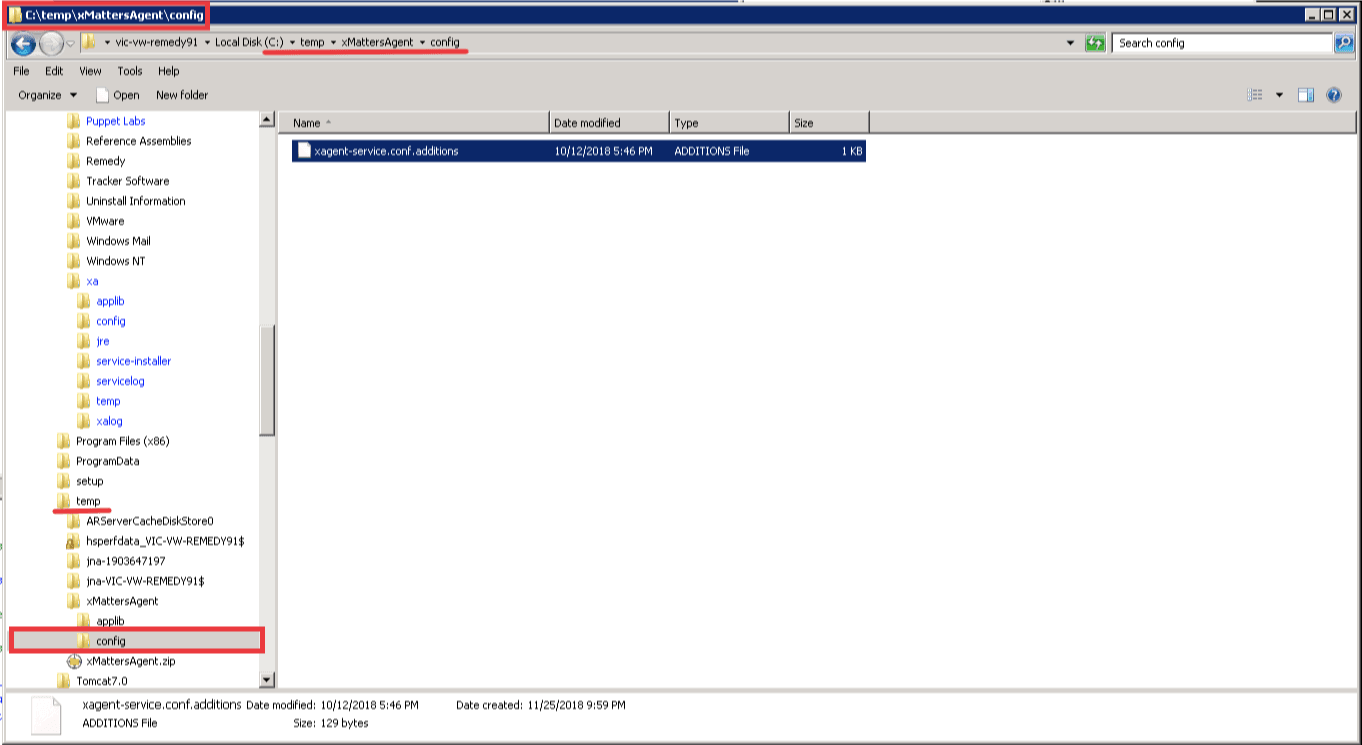The image size is (1362, 745).
Task: Click navigation pane scroll down arrow
Action: 267,680
